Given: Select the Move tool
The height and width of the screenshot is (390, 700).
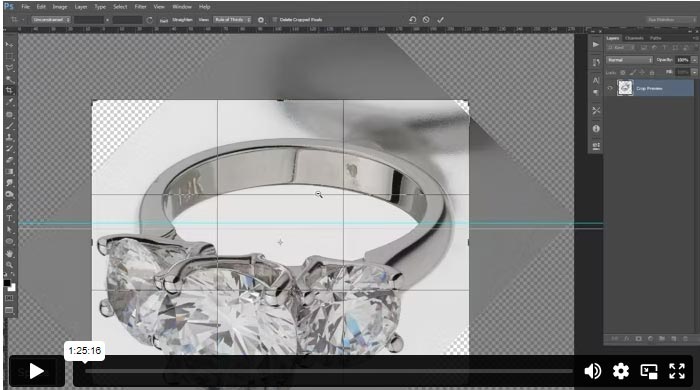Looking at the screenshot, I should (x=9, y=45).
